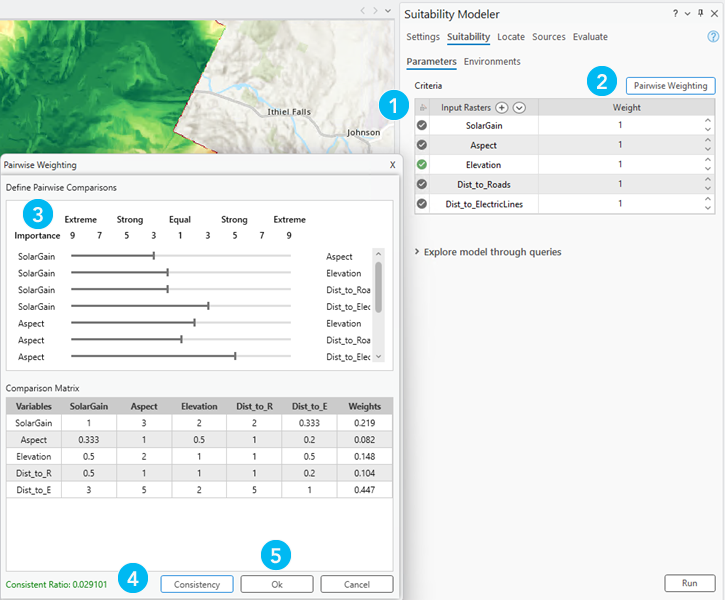Click the Weights column header in matrix
Image resolution: width=725 pixels, height=600 pixels.
pos(364,406)
